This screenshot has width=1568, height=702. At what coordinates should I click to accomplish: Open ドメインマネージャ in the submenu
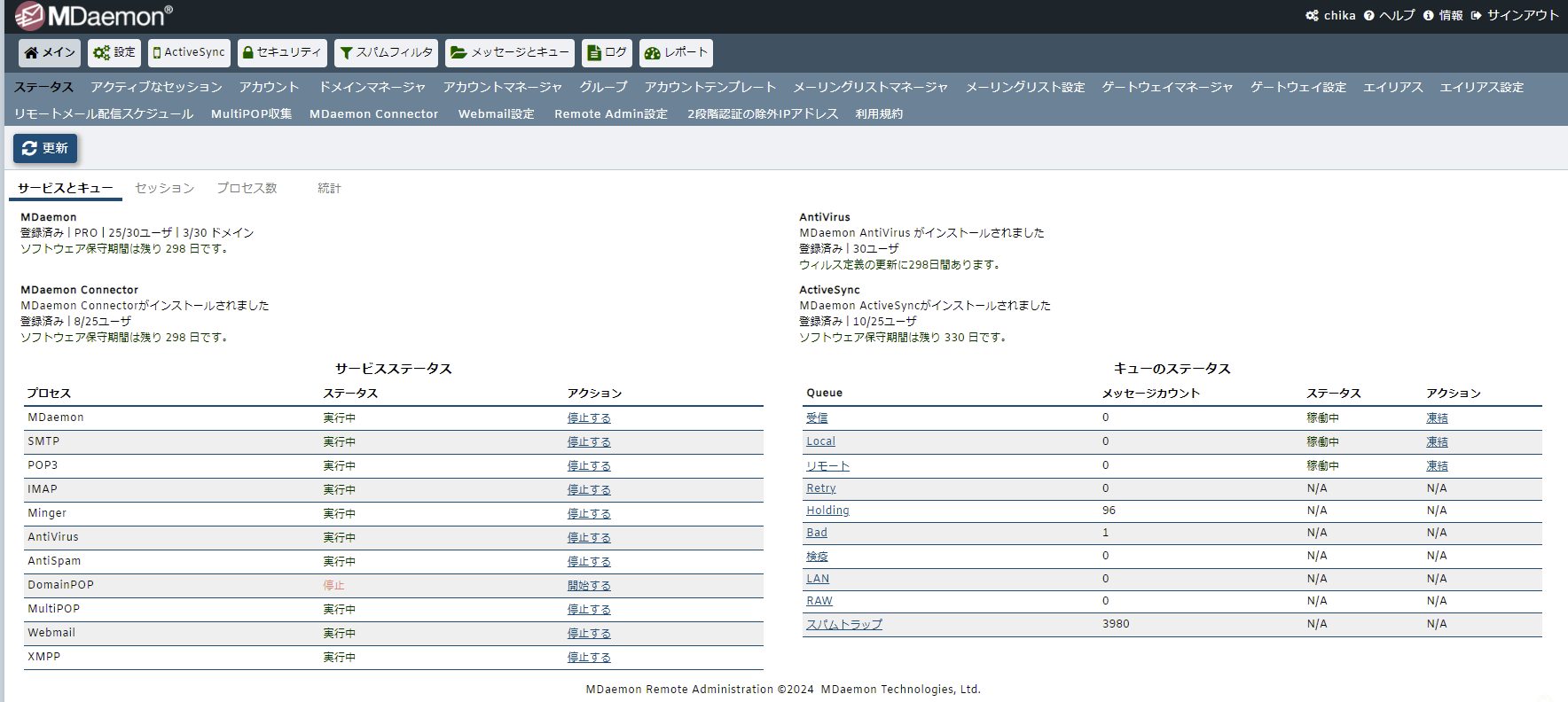[x=372, y=87]
